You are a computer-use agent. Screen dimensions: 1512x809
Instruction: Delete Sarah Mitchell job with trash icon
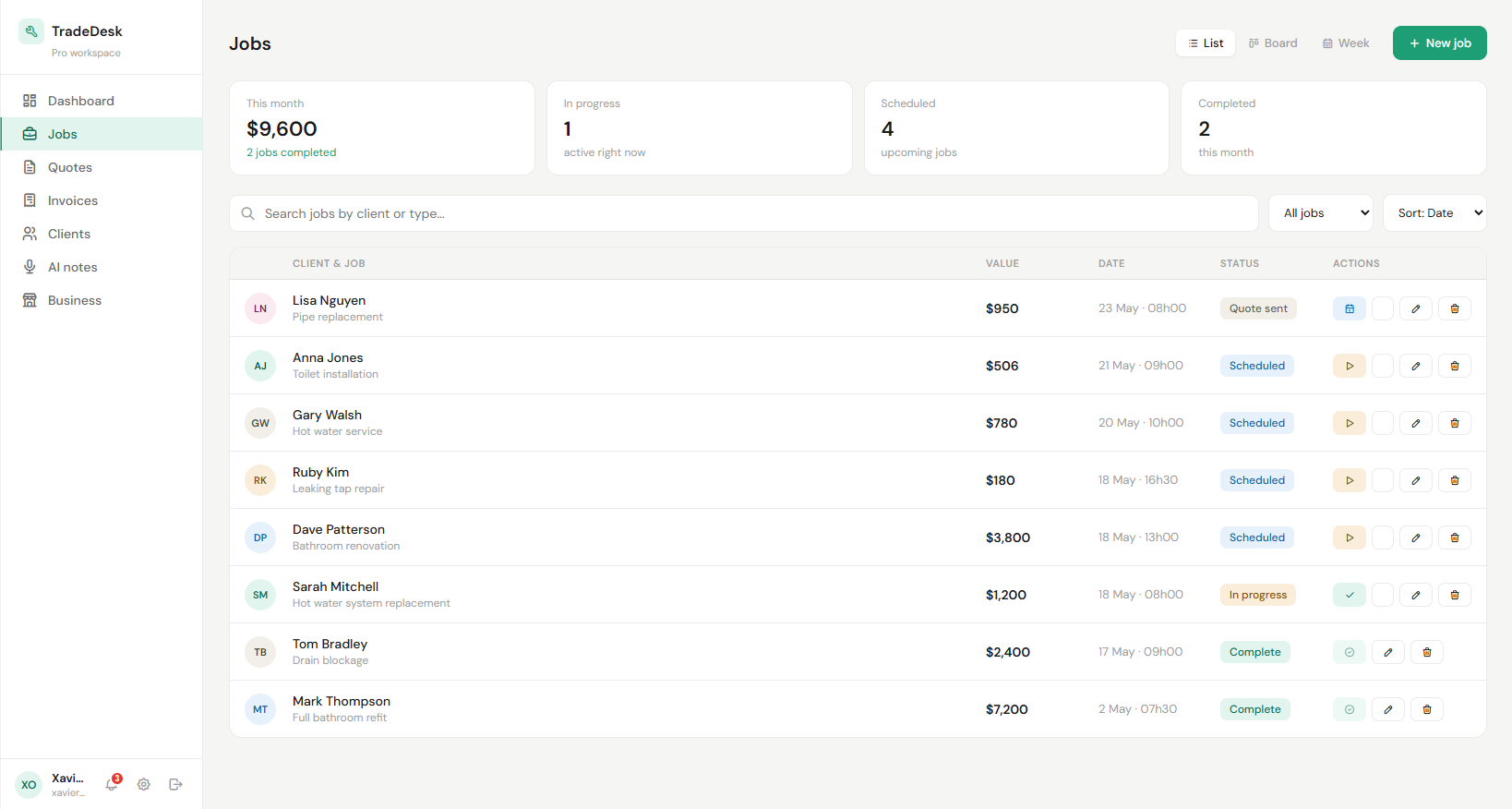tap(1454, 595)
